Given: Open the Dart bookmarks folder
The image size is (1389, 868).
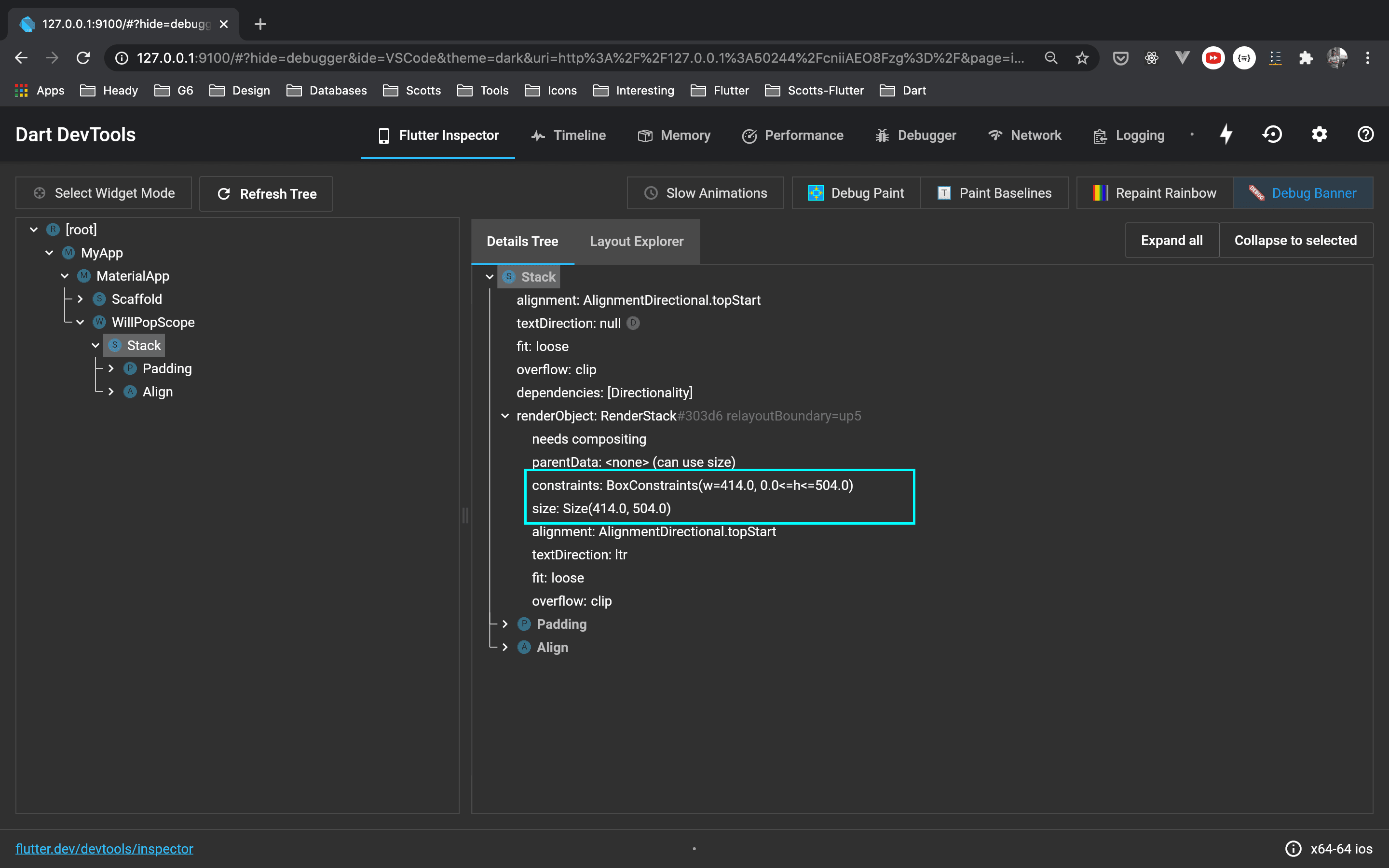Looking at the screenshot, I should pos(903,90).
